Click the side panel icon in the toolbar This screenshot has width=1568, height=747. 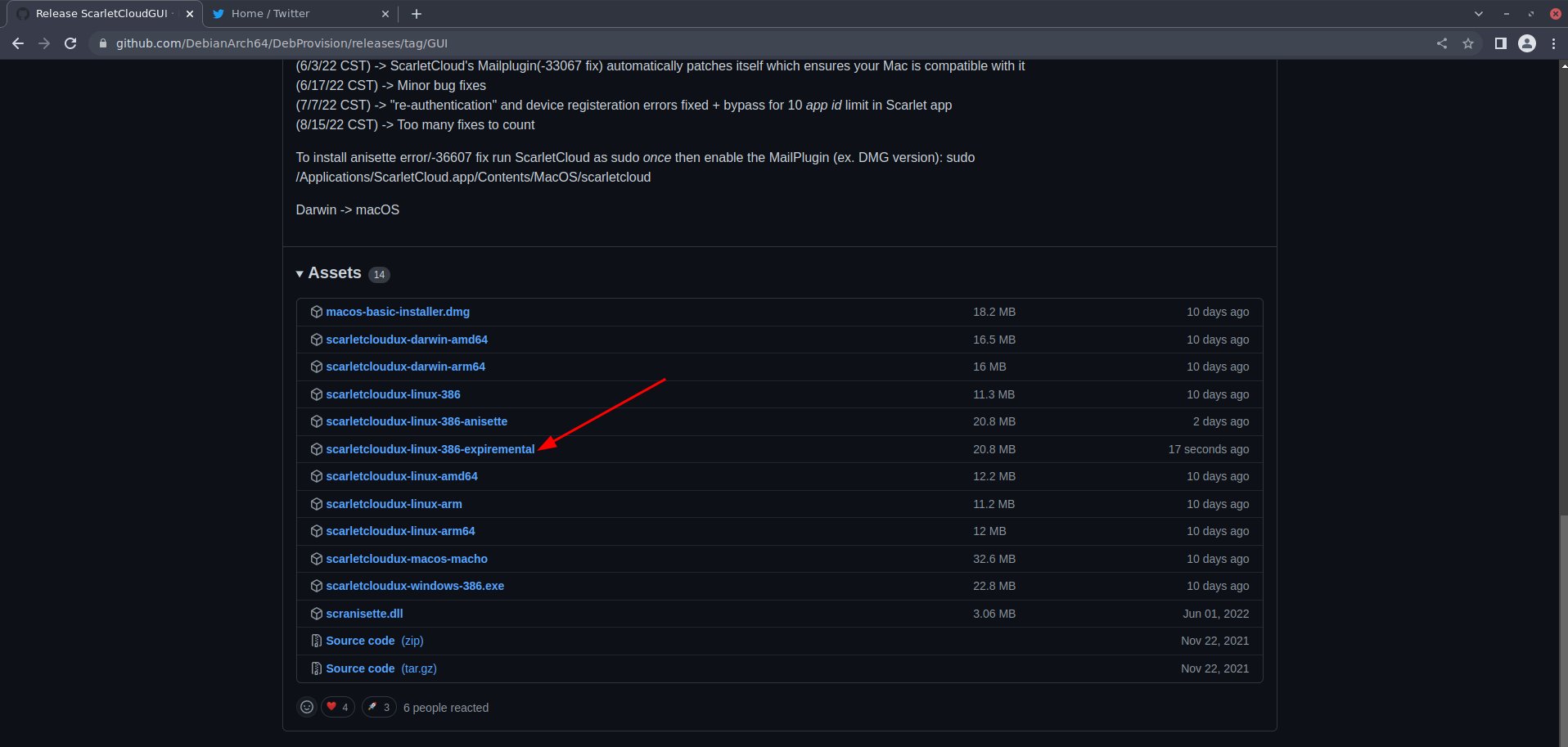pyautogui.click(x=1502, y=43)
